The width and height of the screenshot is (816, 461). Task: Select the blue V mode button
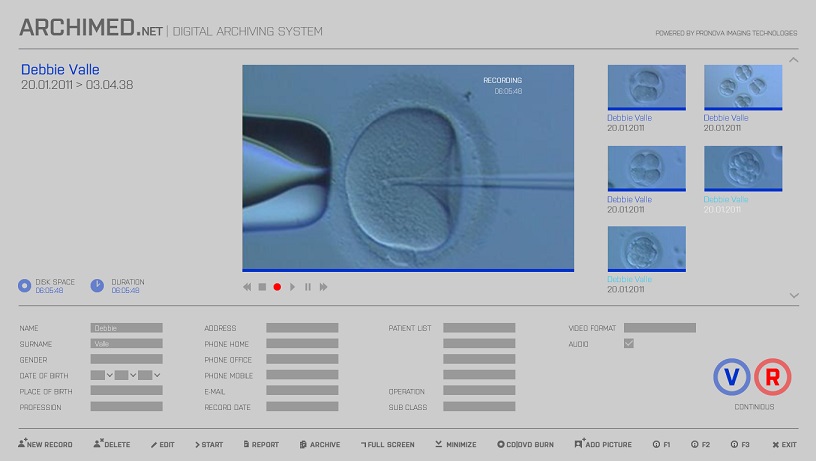(731, 377)
